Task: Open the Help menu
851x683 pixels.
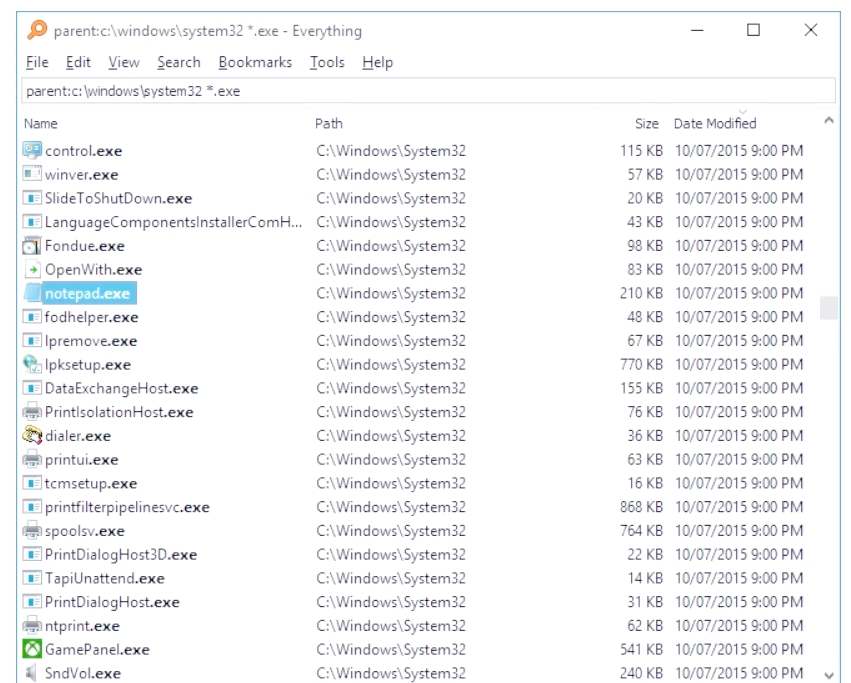Action: 377,62
